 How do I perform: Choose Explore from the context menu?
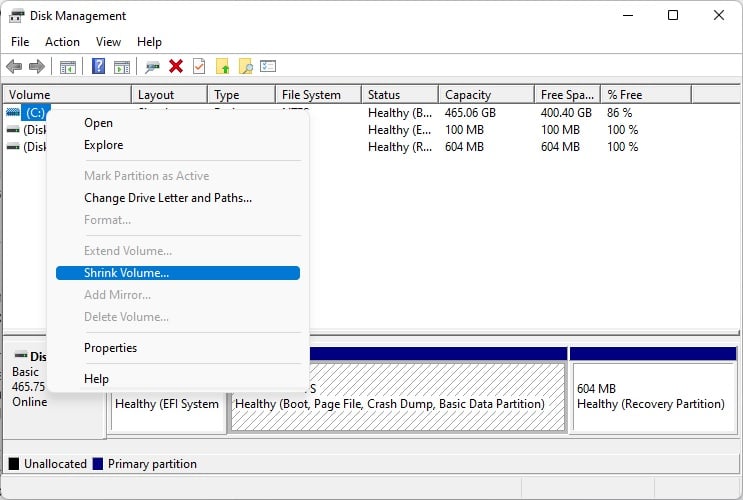(x=178, y=145)
